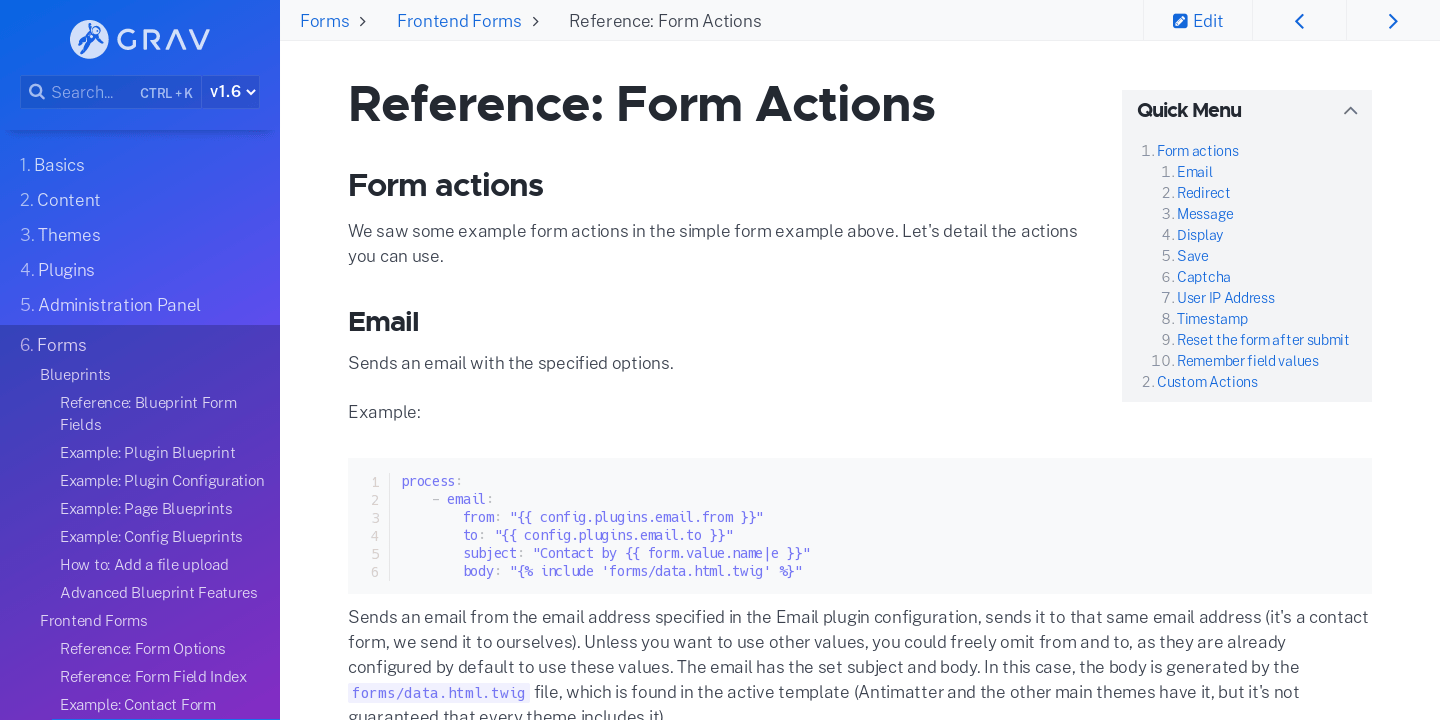Collapse the Quick Menu panel
The height and width of the screenshot is (720, 1440).
[x=1351, y=110]
